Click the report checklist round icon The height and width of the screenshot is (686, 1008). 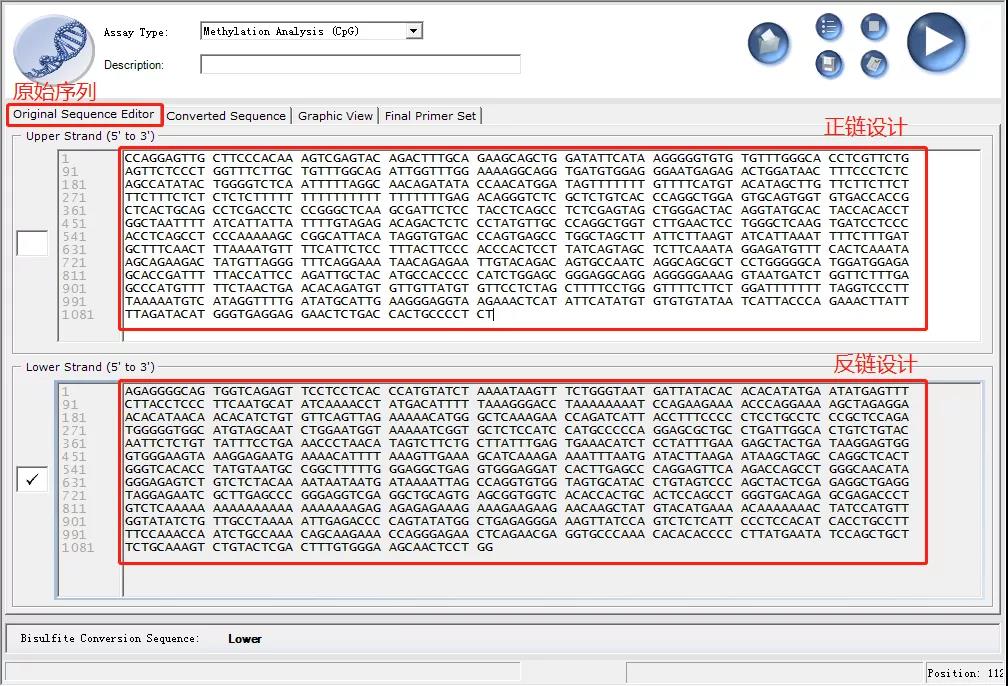coord(874,65)
